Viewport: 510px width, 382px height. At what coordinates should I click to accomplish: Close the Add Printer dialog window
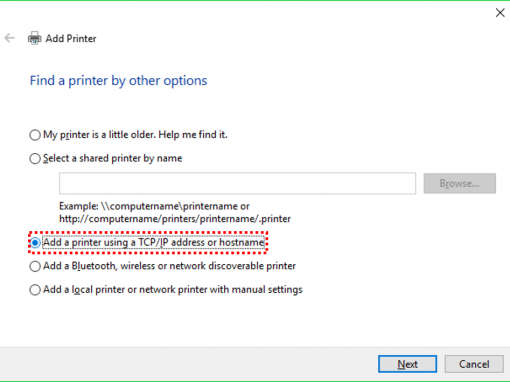click(500, 13)
